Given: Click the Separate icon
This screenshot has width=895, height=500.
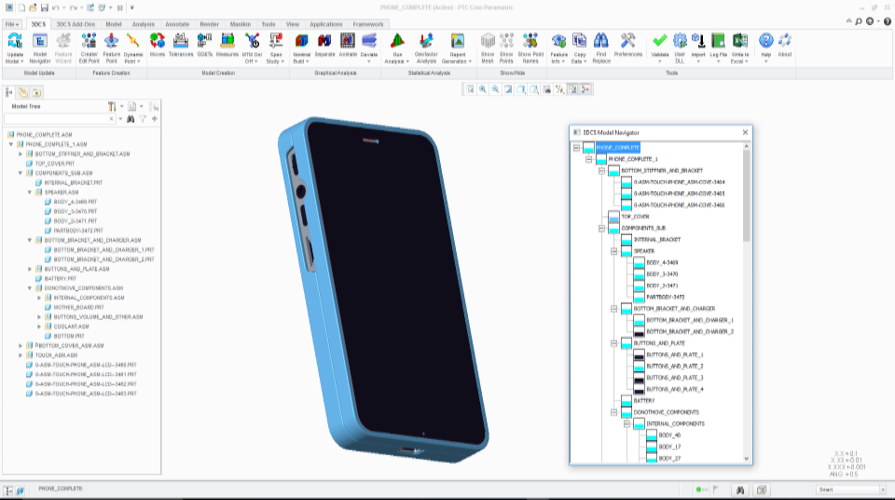Looking at the screenshot, I should [325, 41].
